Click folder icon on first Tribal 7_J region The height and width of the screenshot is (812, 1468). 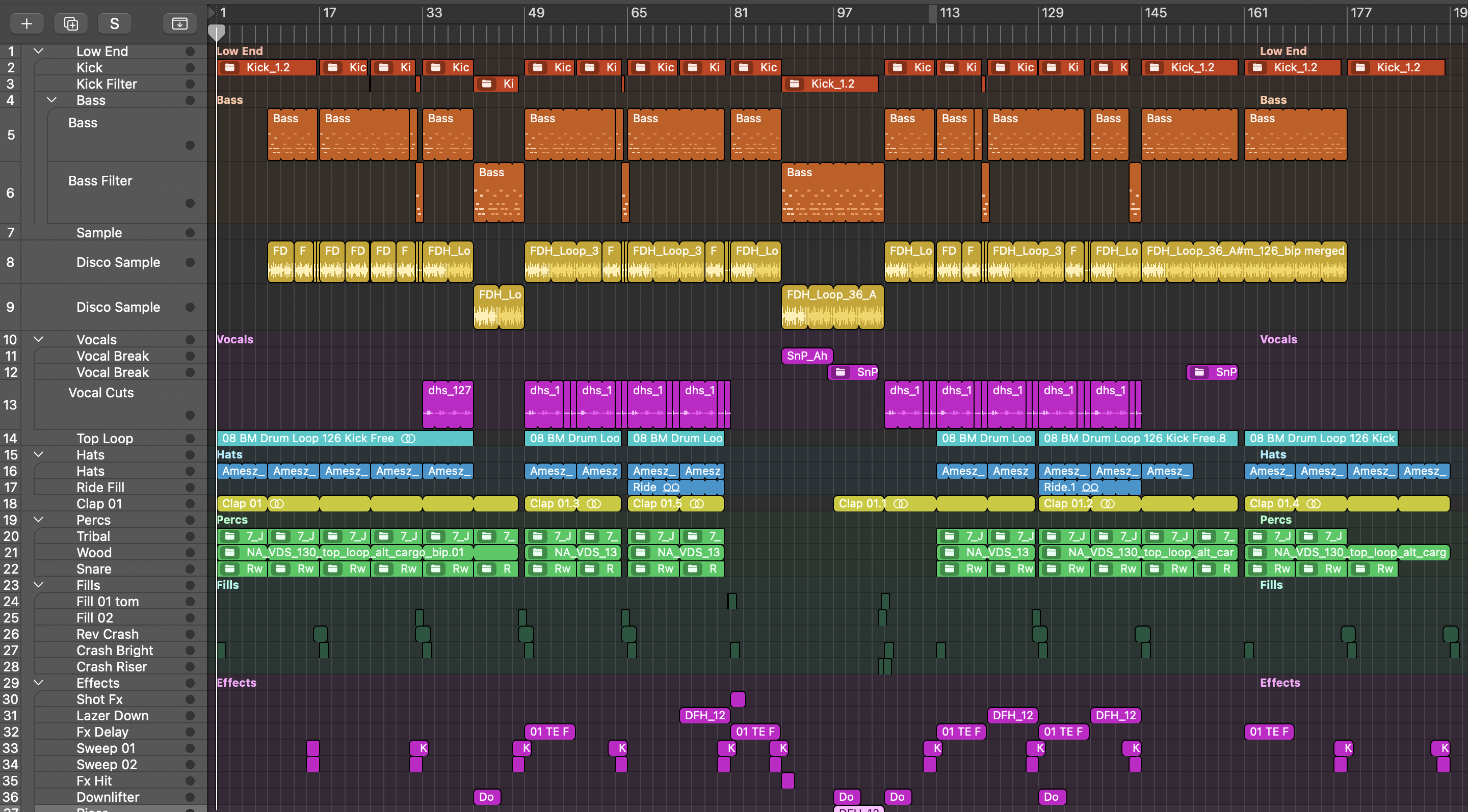230,536
